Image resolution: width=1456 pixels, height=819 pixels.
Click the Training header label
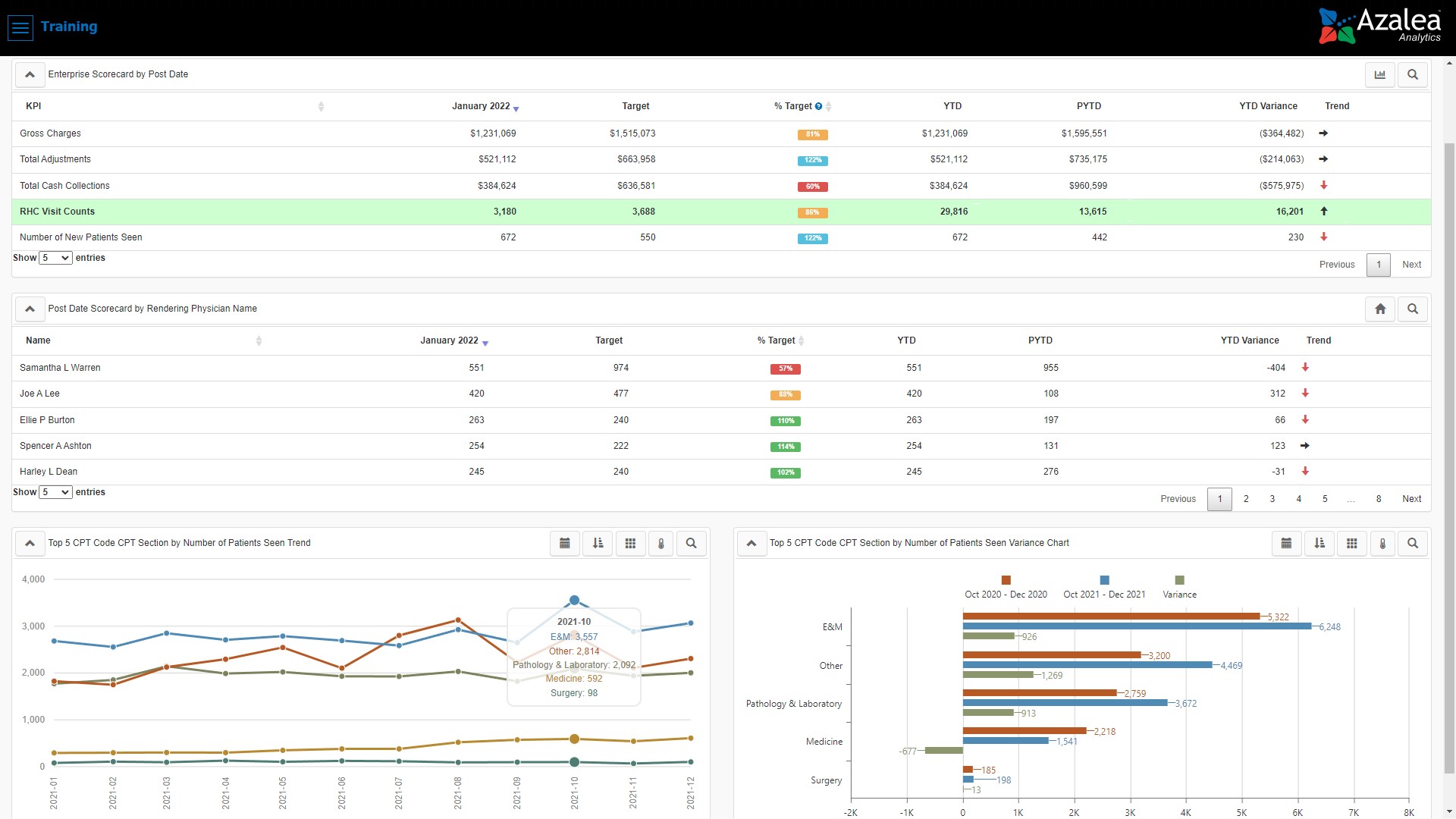click(x=70, y=27)
